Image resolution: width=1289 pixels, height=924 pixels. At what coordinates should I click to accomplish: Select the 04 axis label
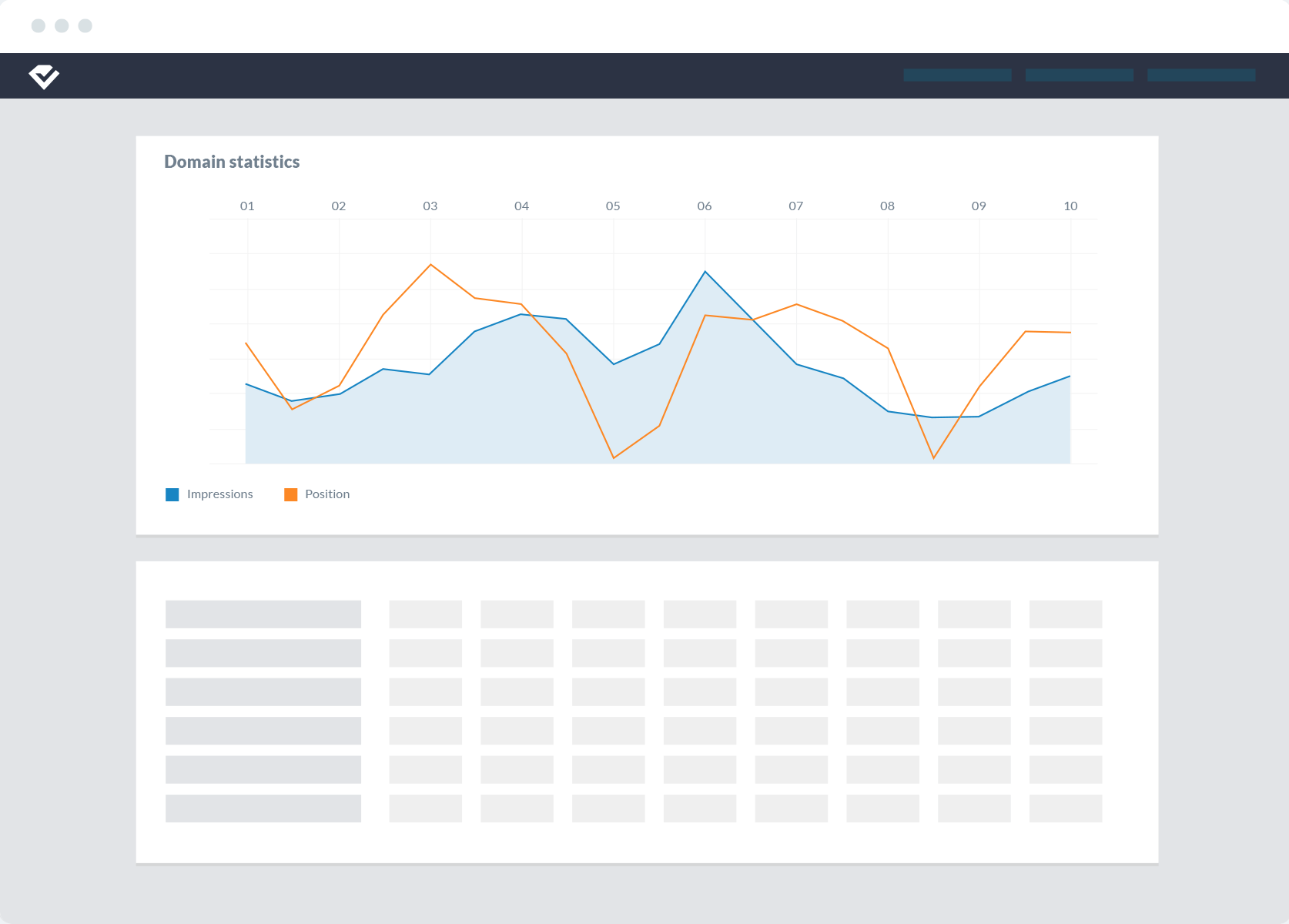522,206
